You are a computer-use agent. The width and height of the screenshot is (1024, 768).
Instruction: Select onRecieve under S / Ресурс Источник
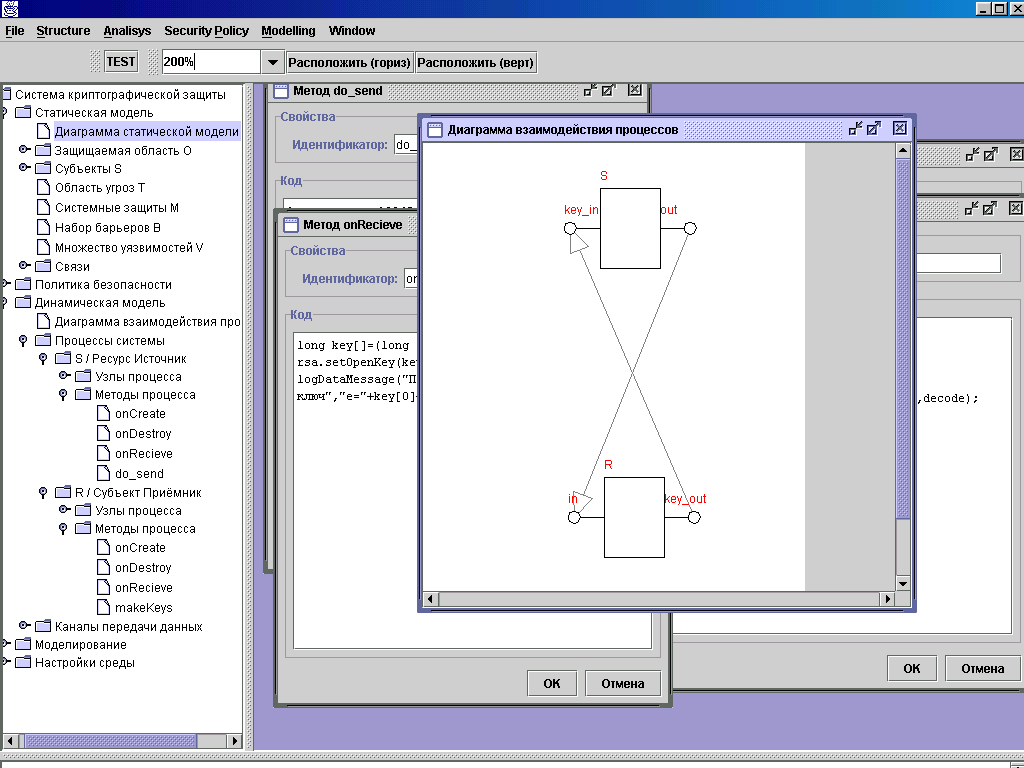point(144,454)
